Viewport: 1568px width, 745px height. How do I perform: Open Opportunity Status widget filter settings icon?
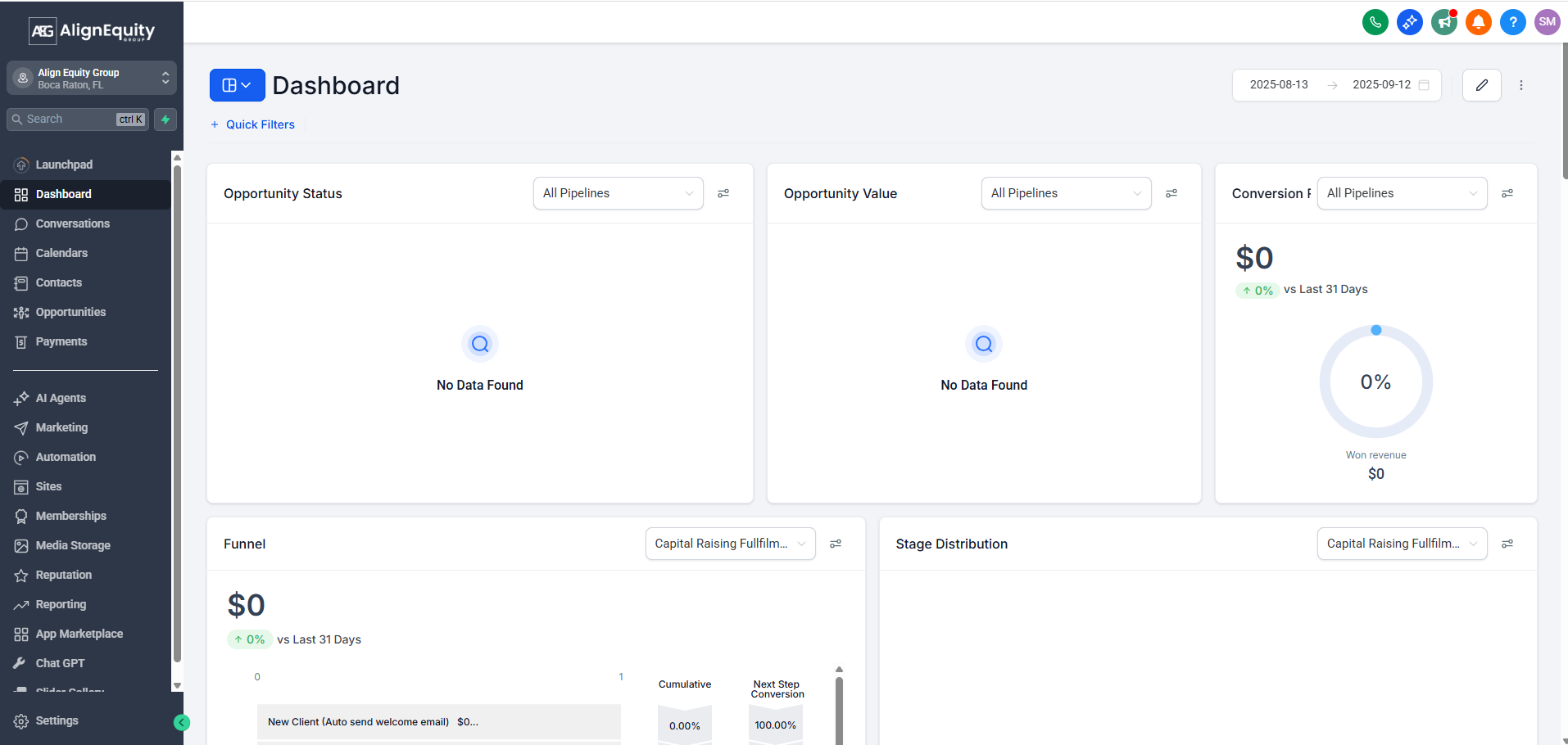(723, 193)
